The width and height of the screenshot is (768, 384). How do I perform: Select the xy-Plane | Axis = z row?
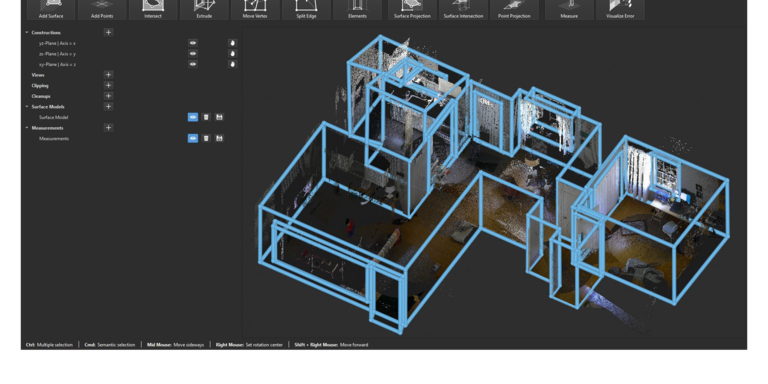[x=57, y=64]
